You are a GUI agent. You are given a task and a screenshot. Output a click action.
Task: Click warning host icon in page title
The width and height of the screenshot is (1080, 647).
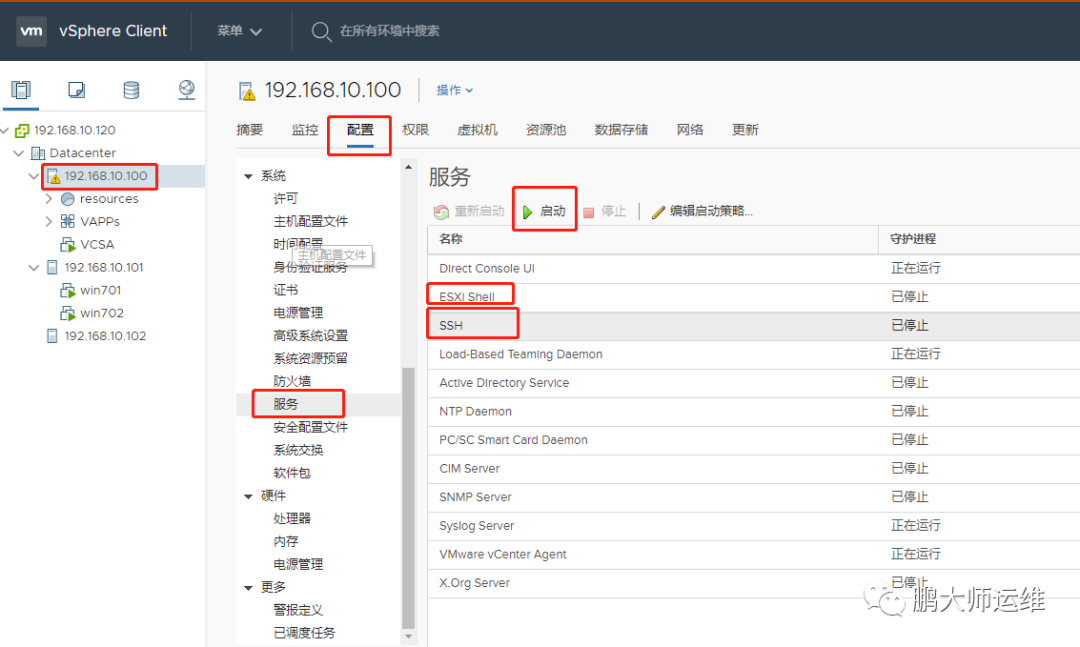click(x=247, y=91)
